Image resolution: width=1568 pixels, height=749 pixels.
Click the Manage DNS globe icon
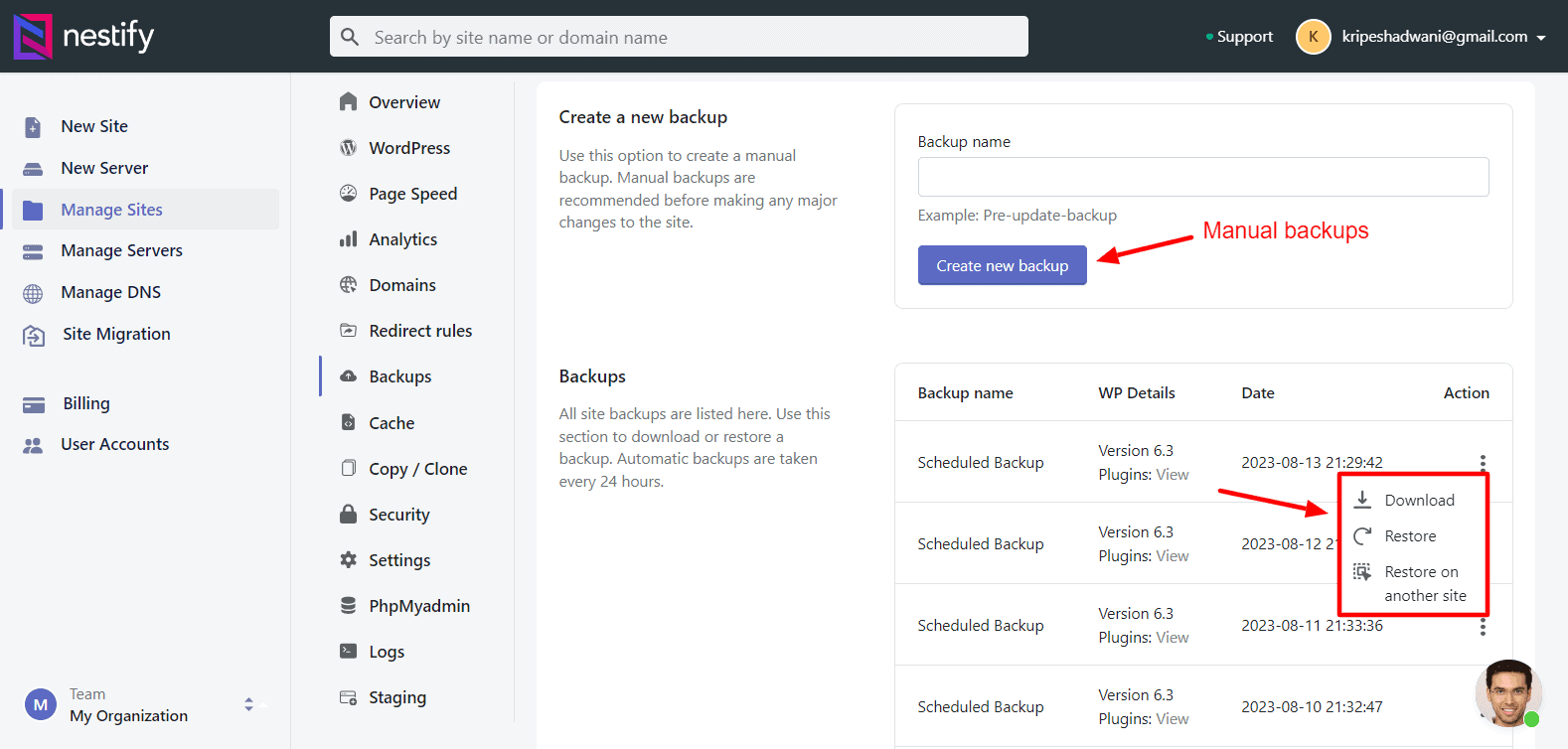coord(33,293)
